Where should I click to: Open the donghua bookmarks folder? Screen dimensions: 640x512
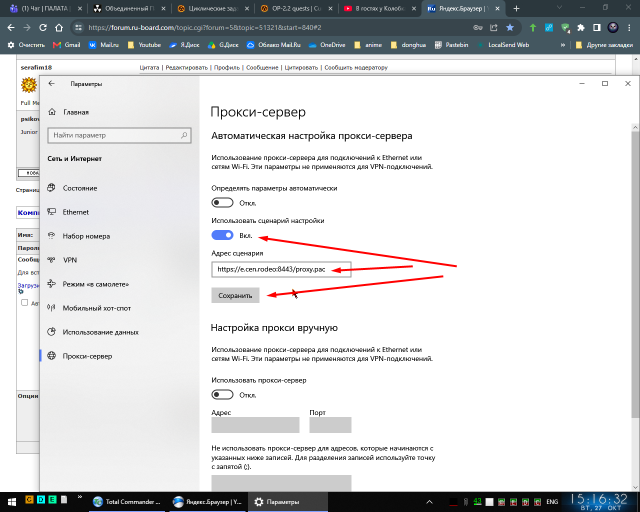(x=408, y=45)
